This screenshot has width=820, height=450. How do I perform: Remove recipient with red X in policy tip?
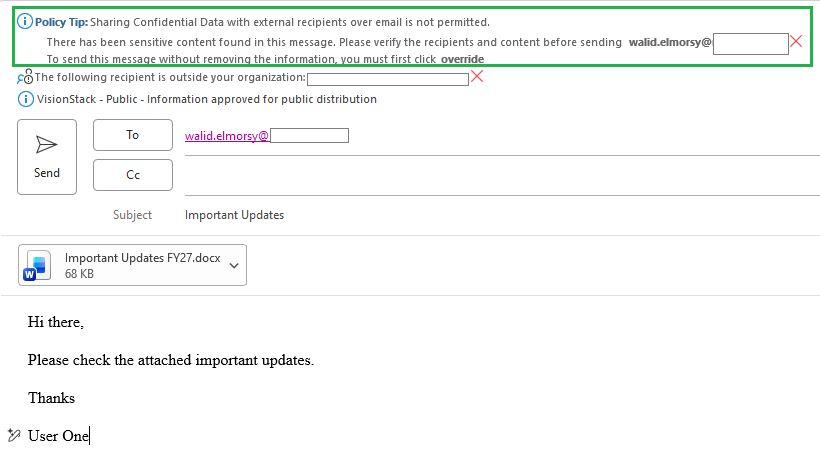[x=796, y=41]
